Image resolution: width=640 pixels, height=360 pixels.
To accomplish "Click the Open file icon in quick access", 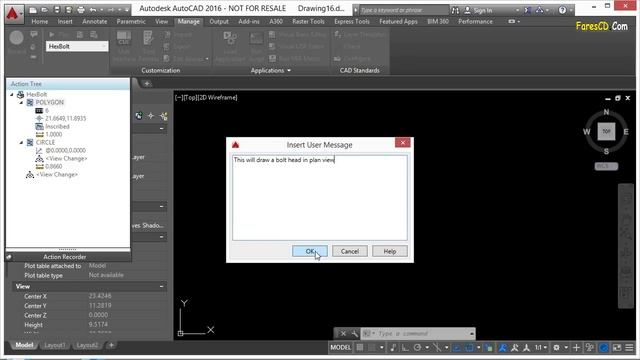I will pyautogui.click(x=44, y=10).
